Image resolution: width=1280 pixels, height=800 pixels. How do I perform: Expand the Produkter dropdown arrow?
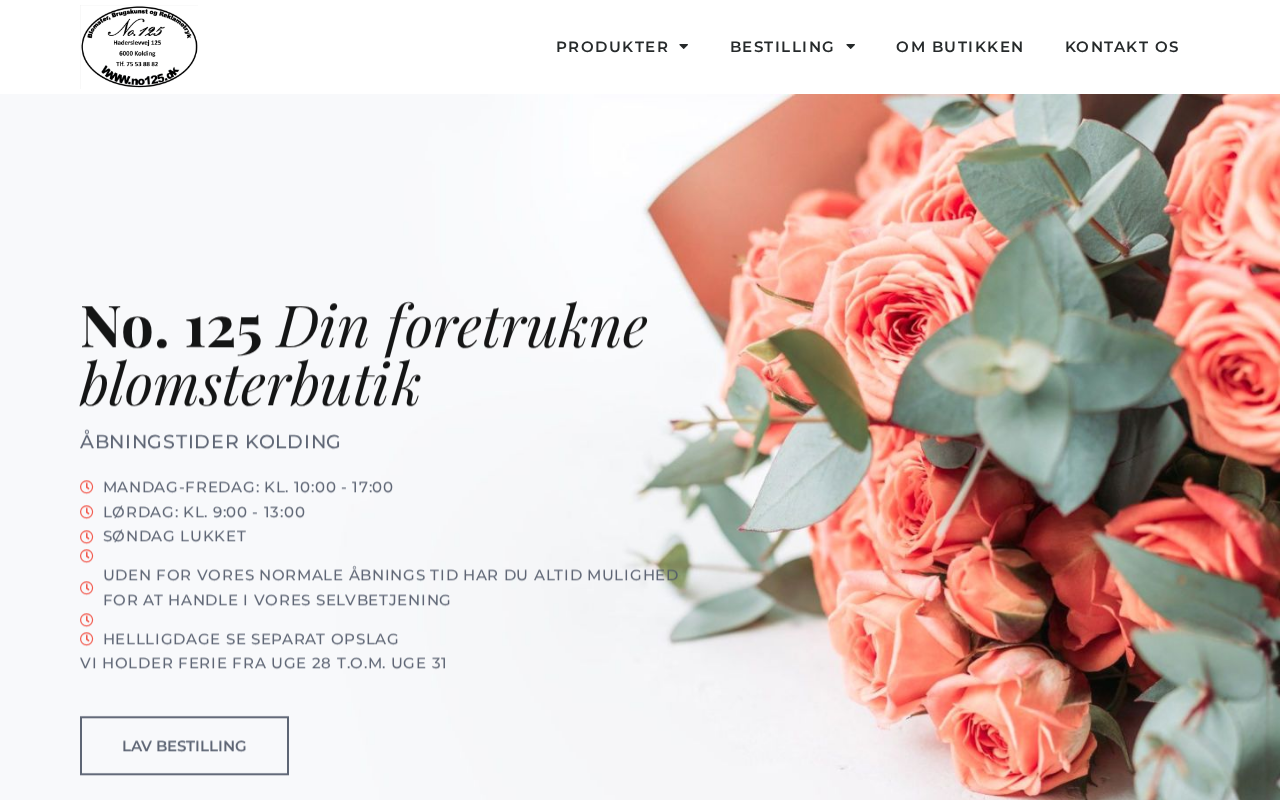click(684, 47)
